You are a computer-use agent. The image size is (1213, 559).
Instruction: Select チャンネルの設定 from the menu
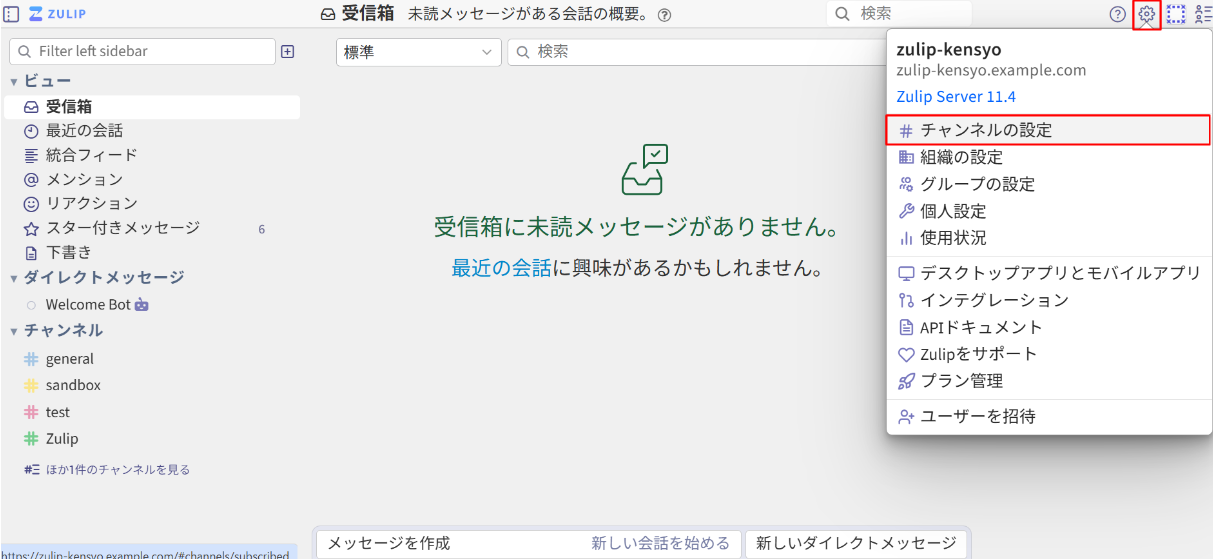click(x=985, y=130)
